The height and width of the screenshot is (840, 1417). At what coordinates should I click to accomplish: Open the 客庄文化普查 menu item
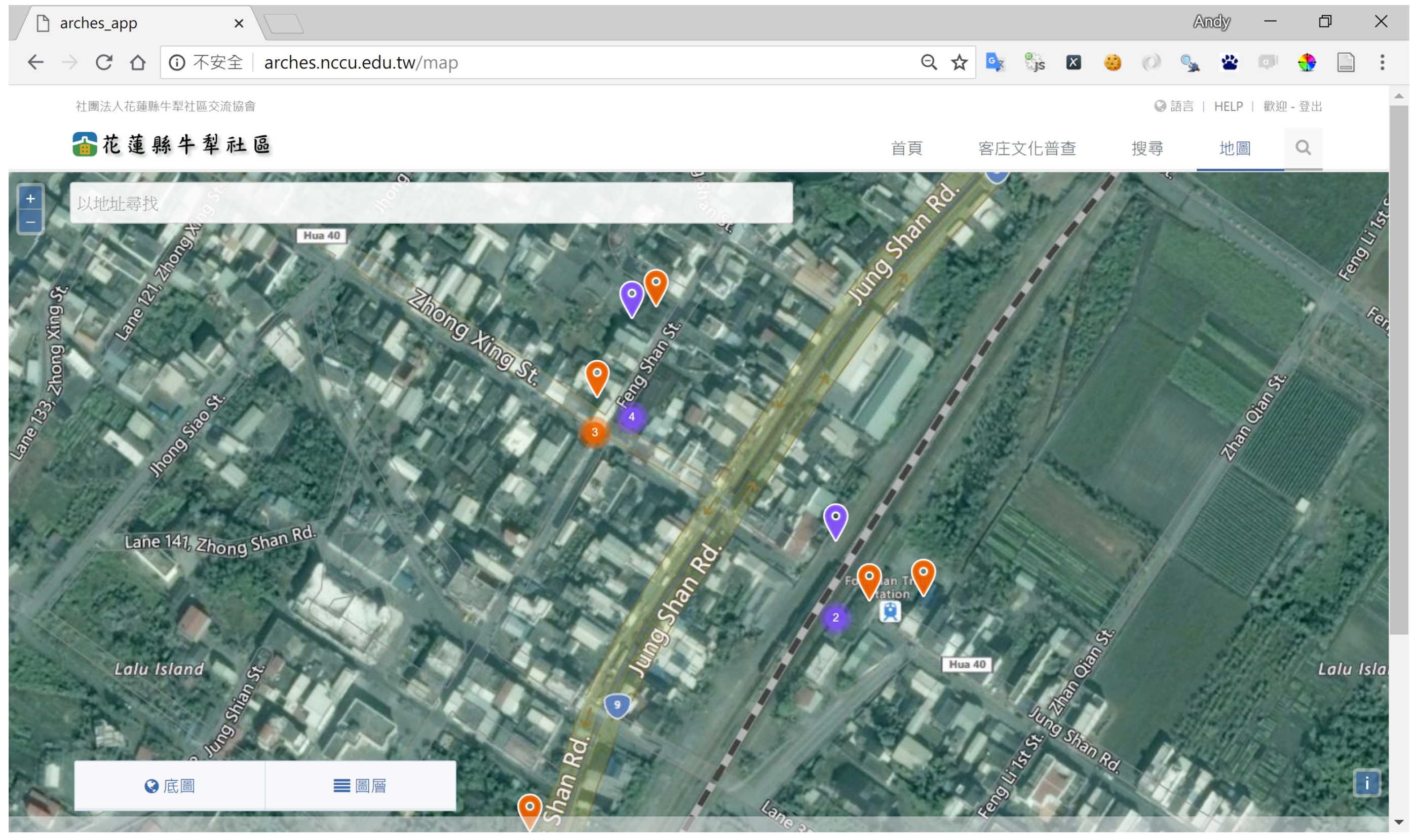pos(1026,148)
